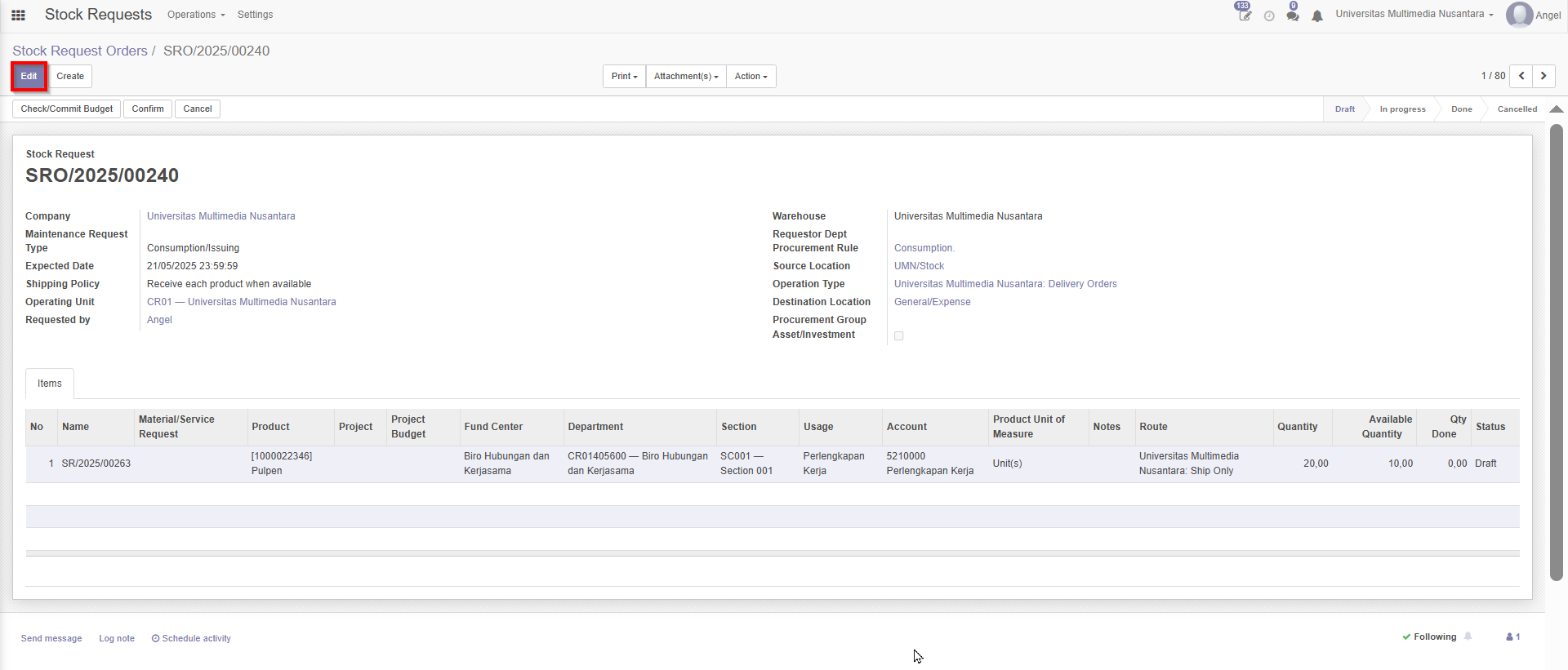Click the Following button
Viewport: 1568px width, 670px height.
1430,637
